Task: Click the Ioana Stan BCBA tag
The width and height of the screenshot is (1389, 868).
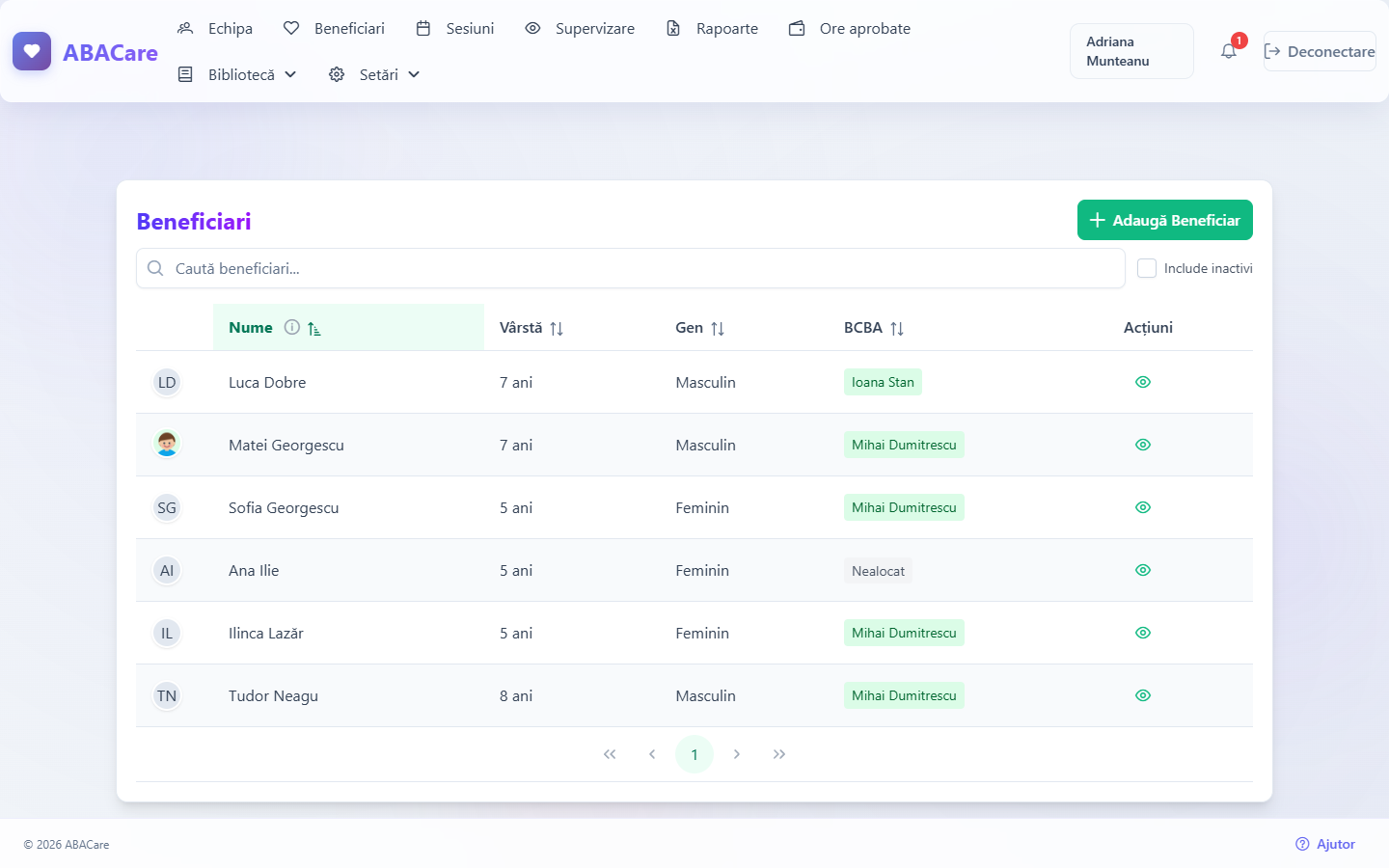Action: pyautogui.click(x=883, y=382)
